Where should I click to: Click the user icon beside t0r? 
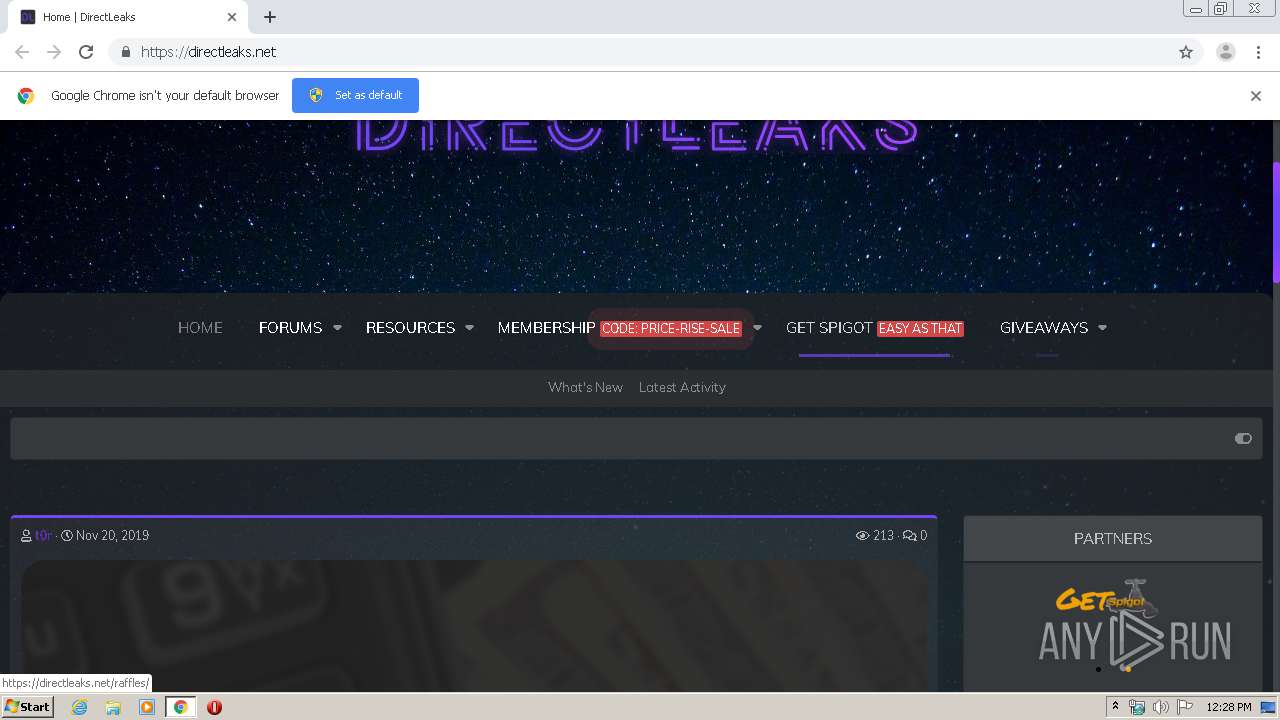(x=26, y=536)
